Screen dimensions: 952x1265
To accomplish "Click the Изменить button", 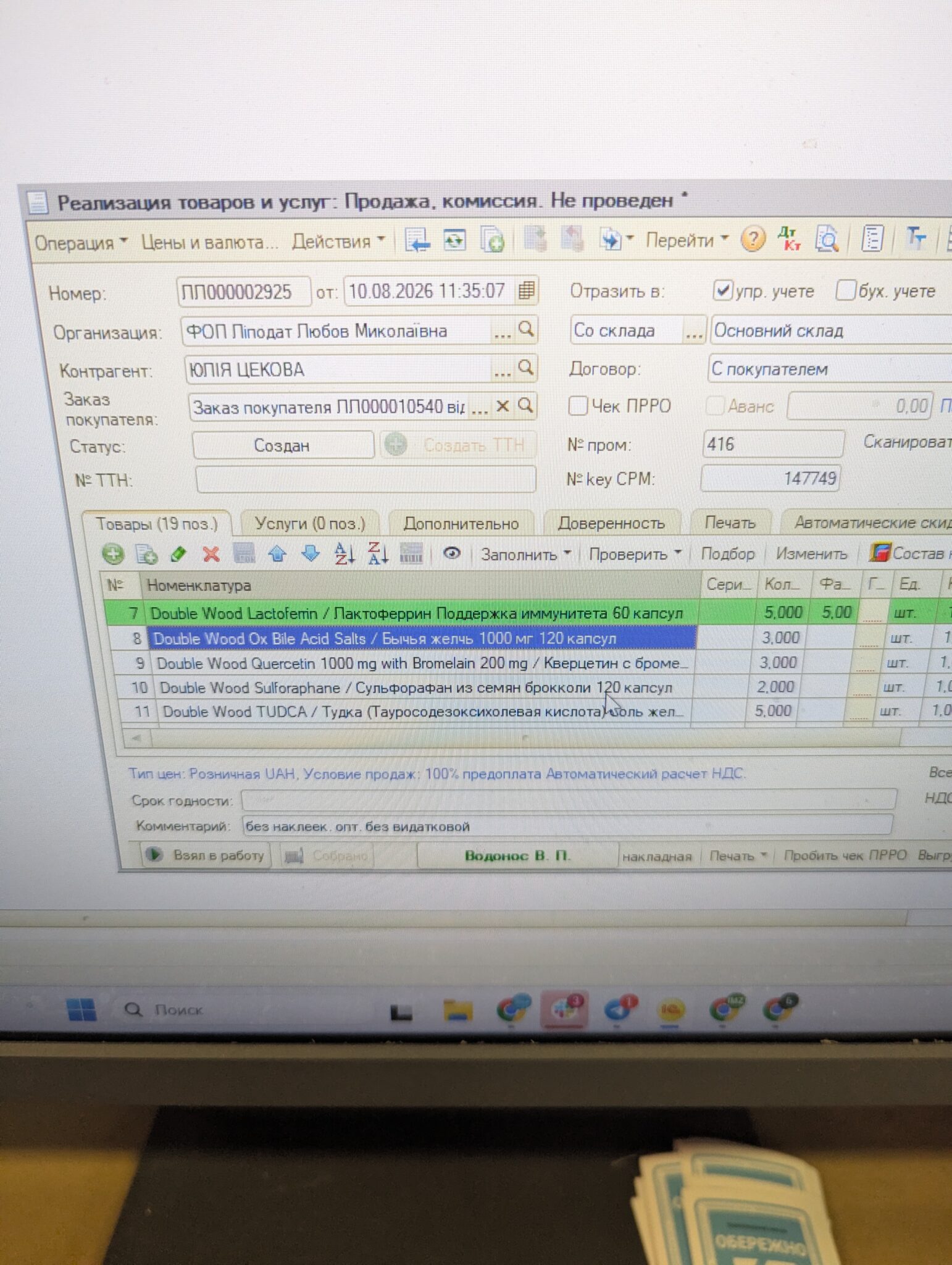I will [811, 553].
